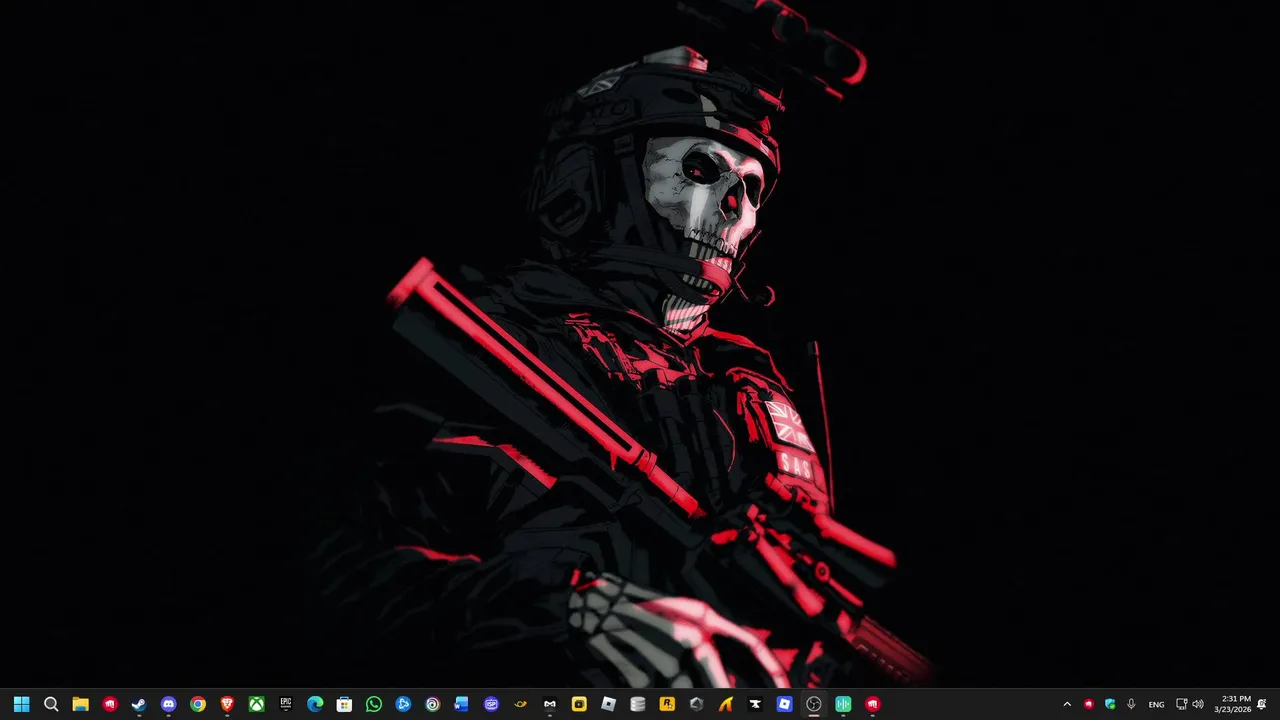Open WhatsApp from the taskbar
Image resolution: width=1280 pixels, height=720 pixels.
[374, 704]
